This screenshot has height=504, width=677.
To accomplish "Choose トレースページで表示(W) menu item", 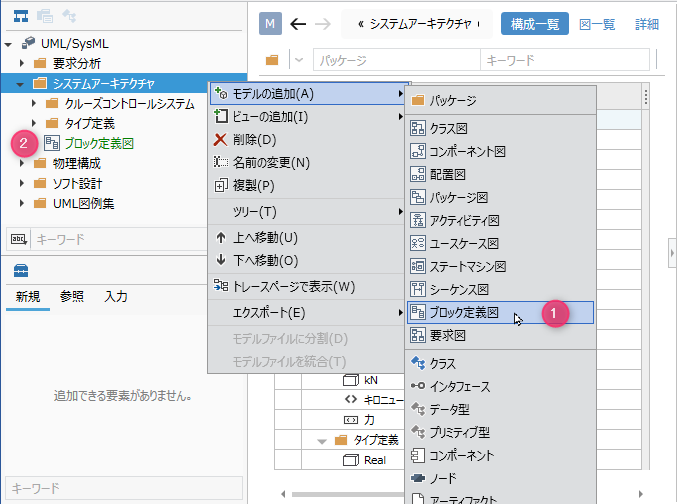I will click(x=307, y=286).
